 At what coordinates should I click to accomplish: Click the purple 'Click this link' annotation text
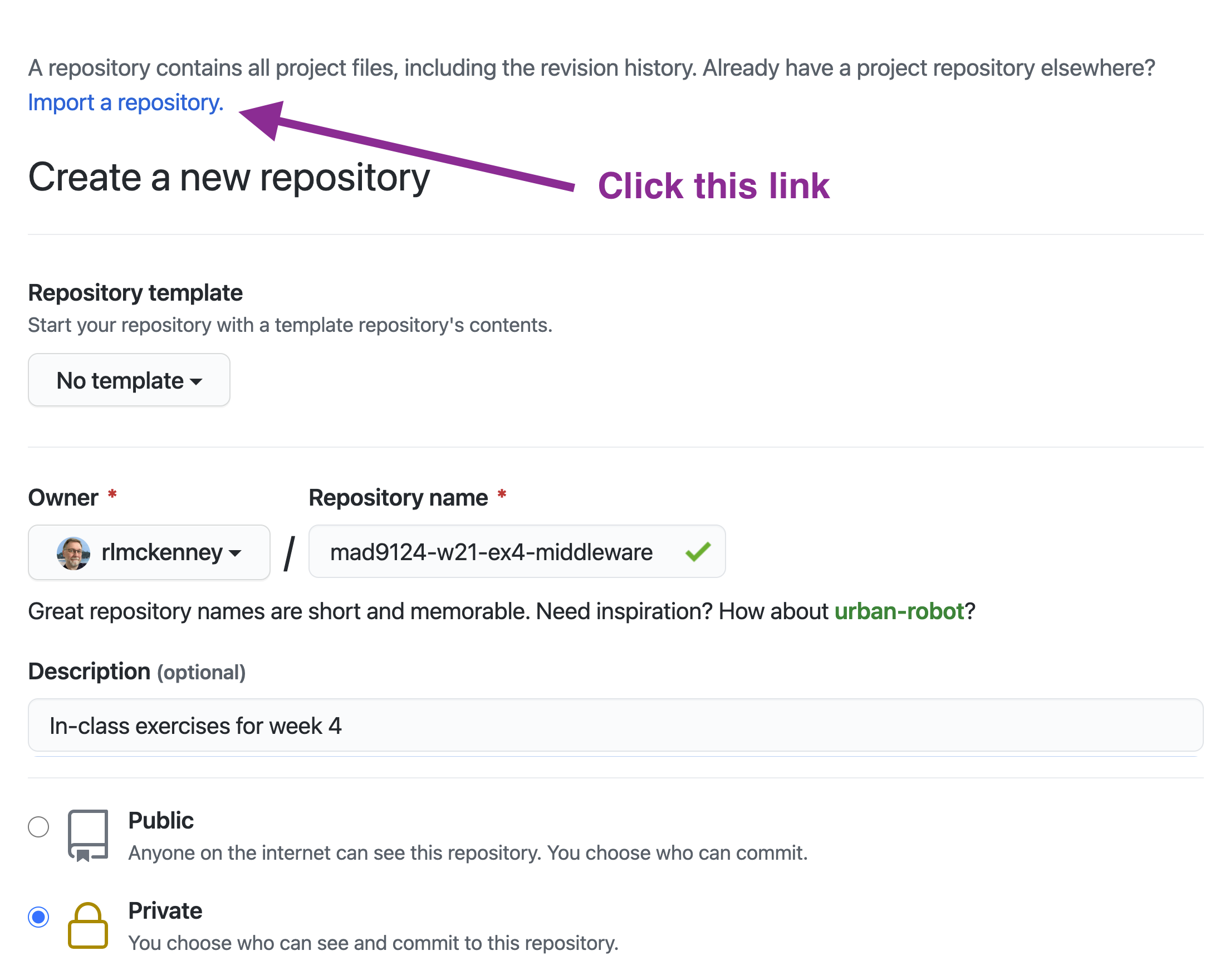click(714, 186)
